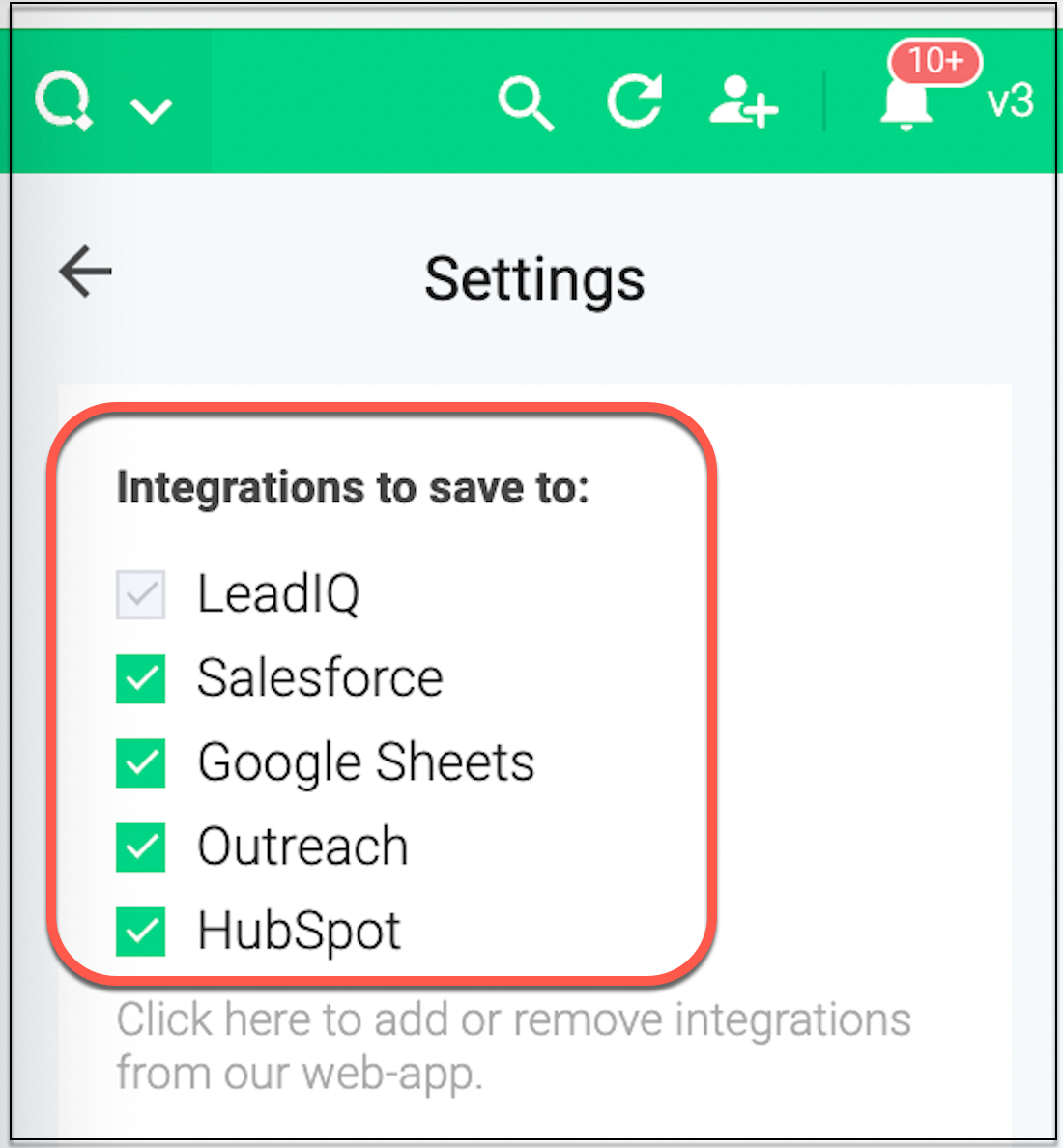Image resolution: width=1063 pixels, height=1148 pixels.
Task: Uncheck the Google Sheets checkbox
Action: coord(141,763)
